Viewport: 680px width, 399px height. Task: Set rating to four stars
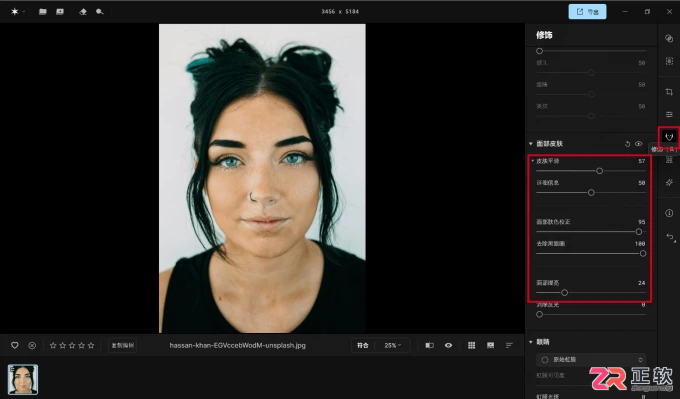point(82,345)
